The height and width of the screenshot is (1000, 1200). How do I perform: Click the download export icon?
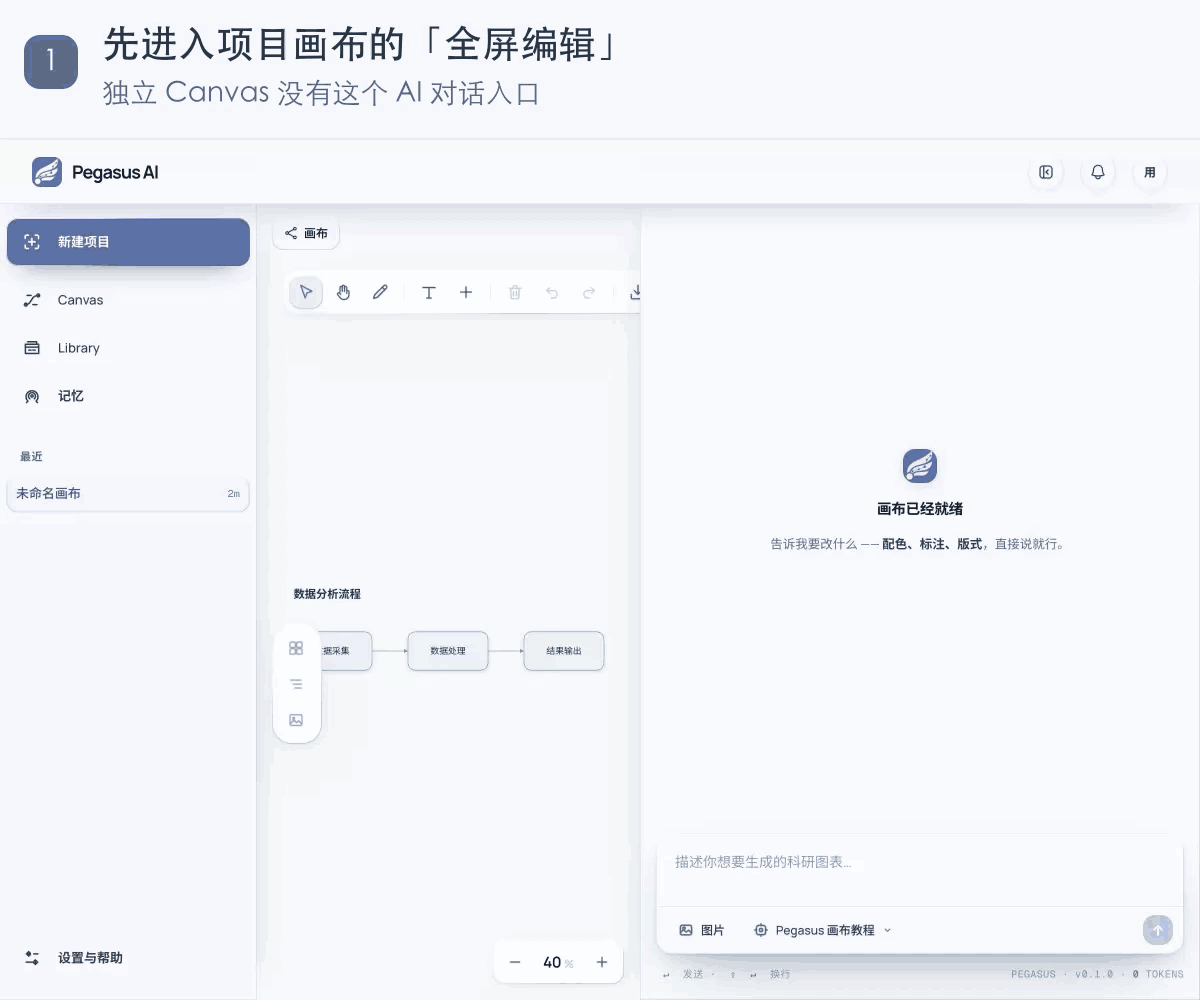click(x=634, y=292)
